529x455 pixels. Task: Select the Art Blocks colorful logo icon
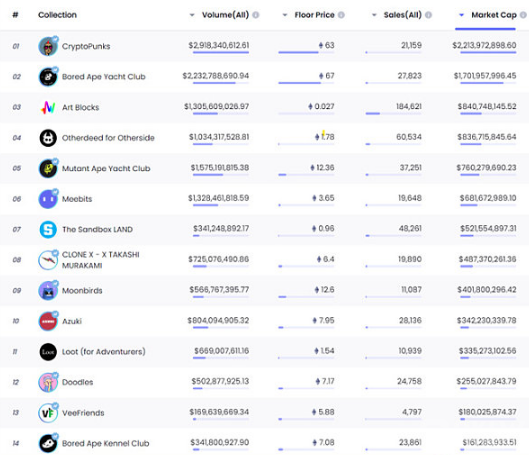pos(48,108)
